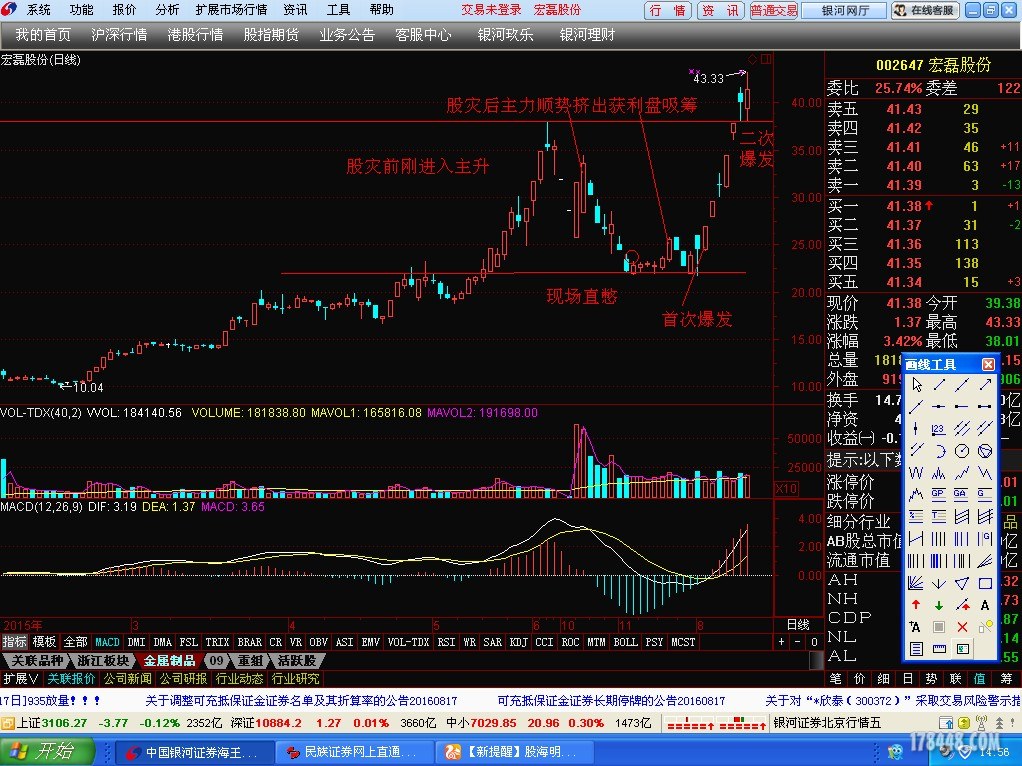The image size is (1022, 766).
Task: Choose the T lines drawing tool
Action: click(x=939, y=516)
